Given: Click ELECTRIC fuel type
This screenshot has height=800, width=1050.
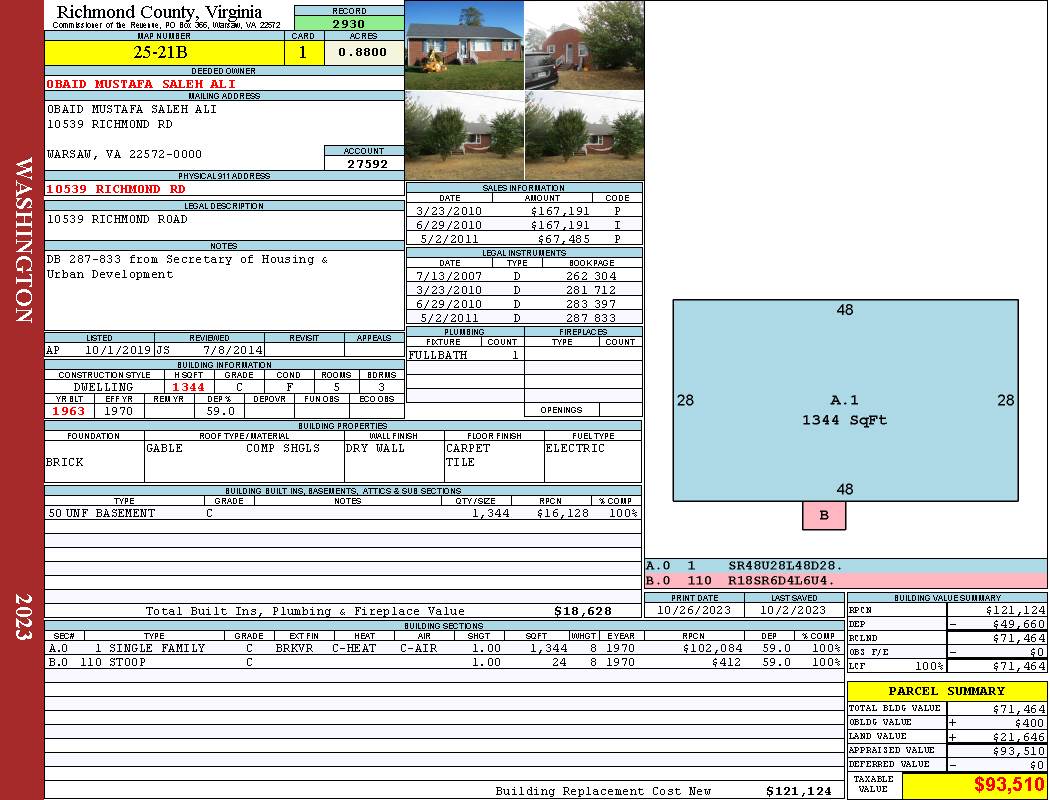Looking at the screenshot, I should point(575,448).
